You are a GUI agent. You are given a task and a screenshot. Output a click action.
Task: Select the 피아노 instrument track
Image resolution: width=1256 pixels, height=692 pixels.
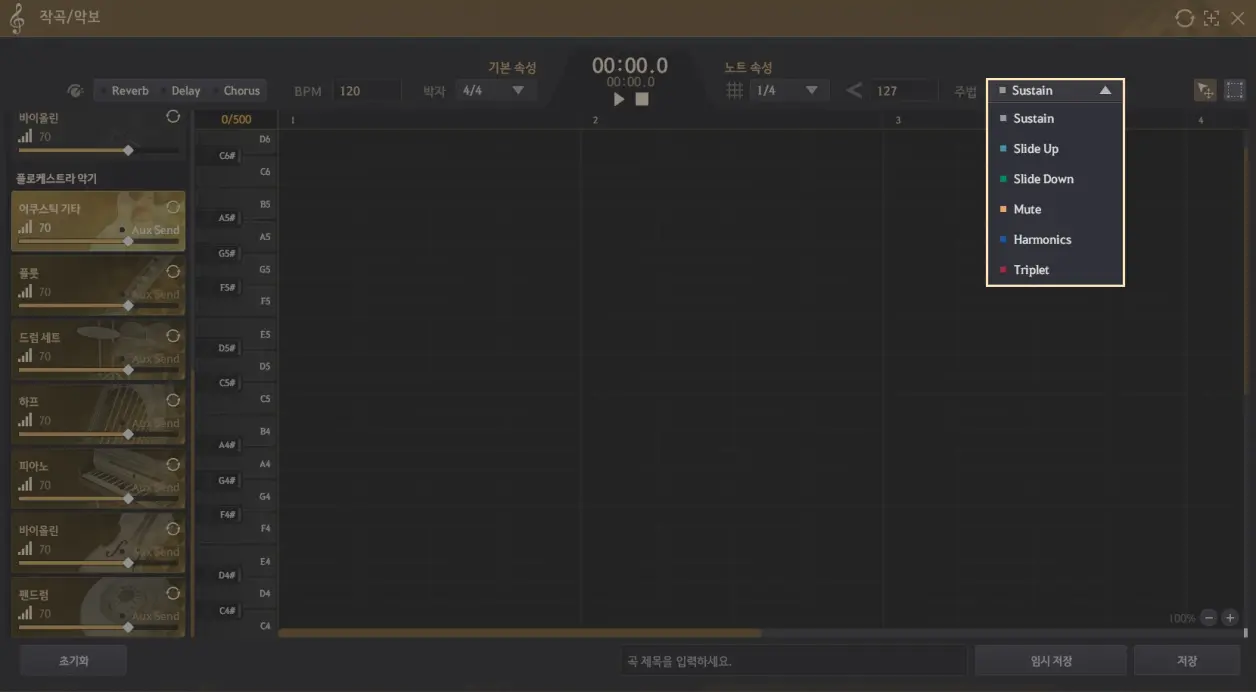click(x=98, y=478)
